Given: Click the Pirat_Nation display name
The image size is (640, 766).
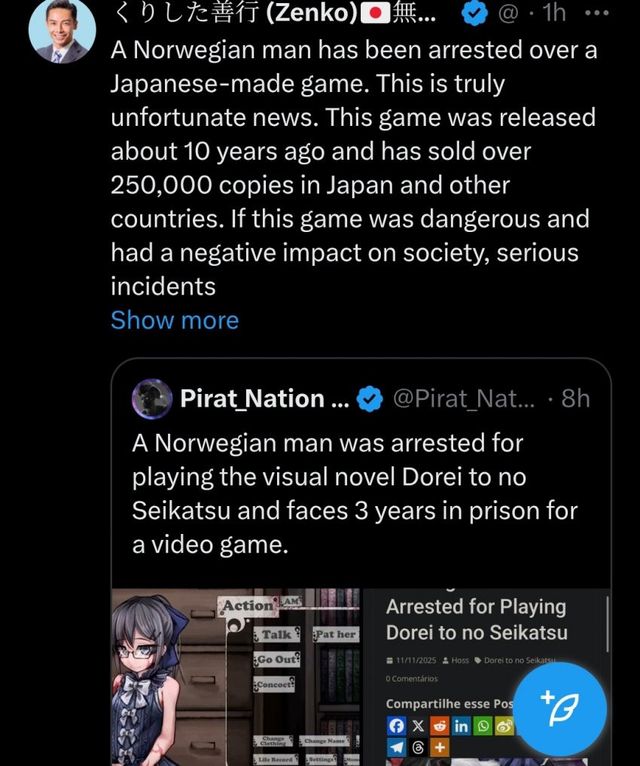Looking at the screenshot, I should tap(252, 399).
